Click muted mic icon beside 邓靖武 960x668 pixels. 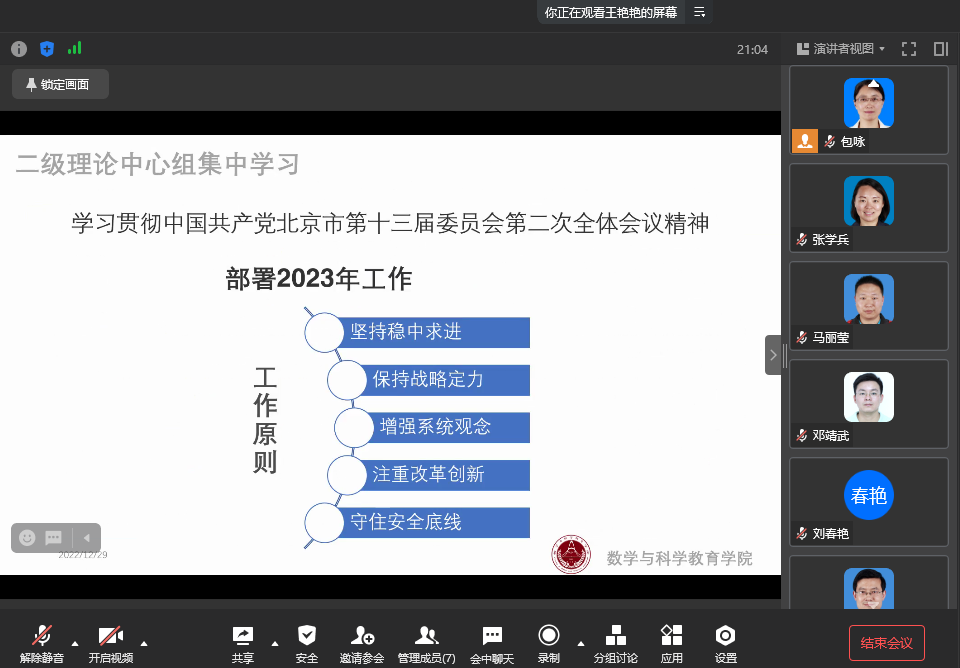click(801, 435)
